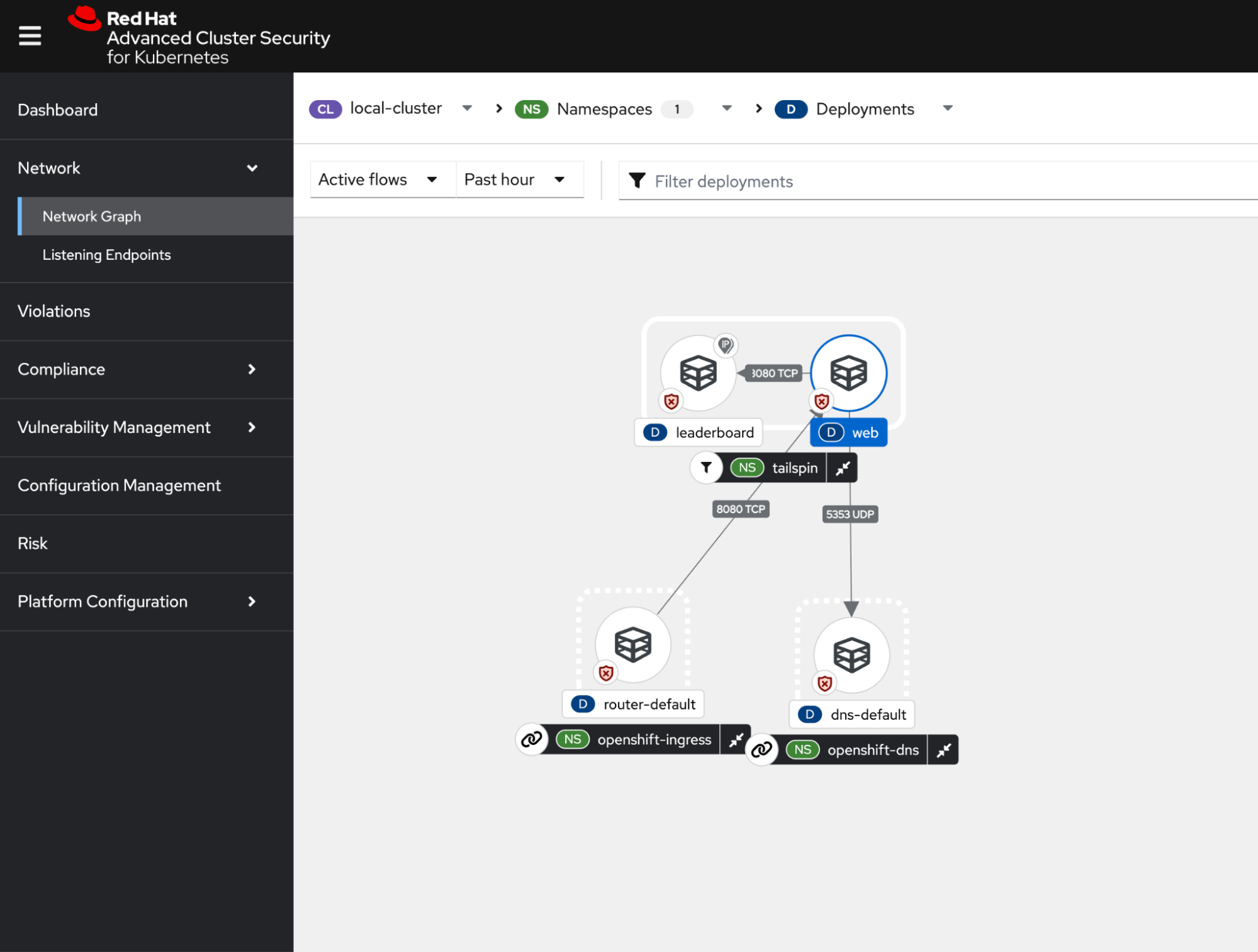Click the 8080 TCP edge label

click(x=740, y=509)
